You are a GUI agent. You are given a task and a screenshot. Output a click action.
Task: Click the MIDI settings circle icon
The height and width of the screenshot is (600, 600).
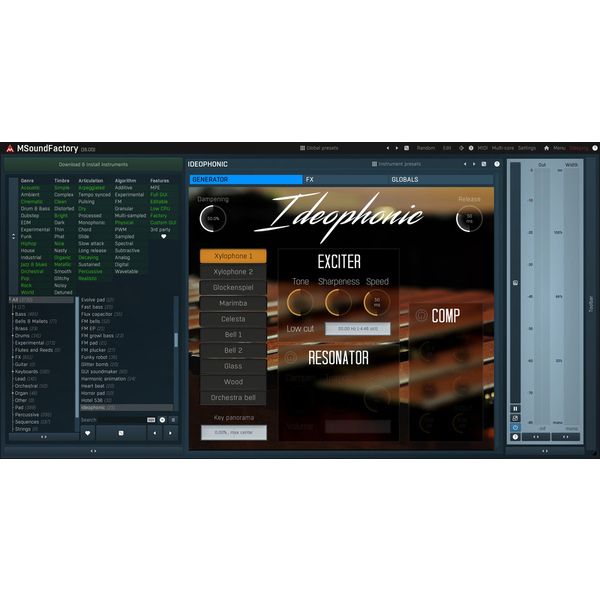pos(471,148)
